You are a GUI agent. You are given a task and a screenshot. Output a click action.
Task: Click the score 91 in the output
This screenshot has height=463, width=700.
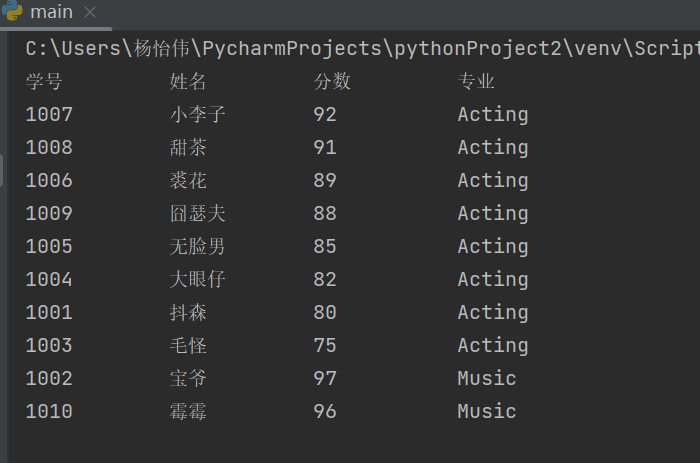pos(325,148)
